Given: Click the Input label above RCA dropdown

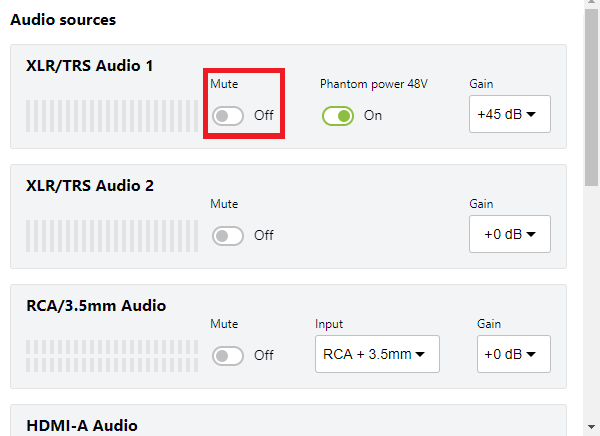Looking at the screenshot, I should [329, 324].
